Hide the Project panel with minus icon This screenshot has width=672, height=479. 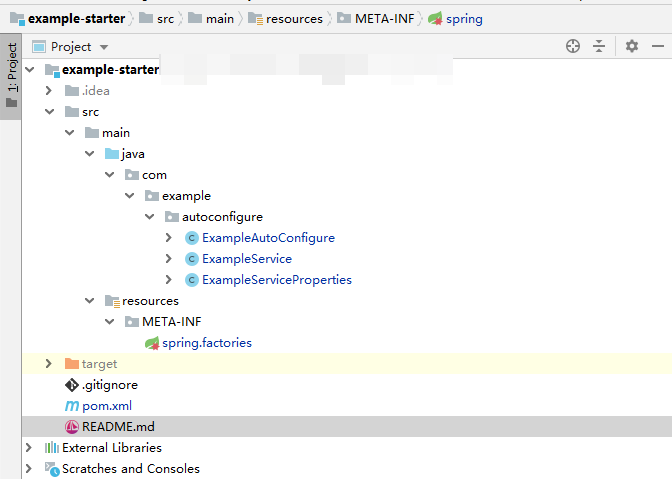pyautogui.click(x=658, y=46)
